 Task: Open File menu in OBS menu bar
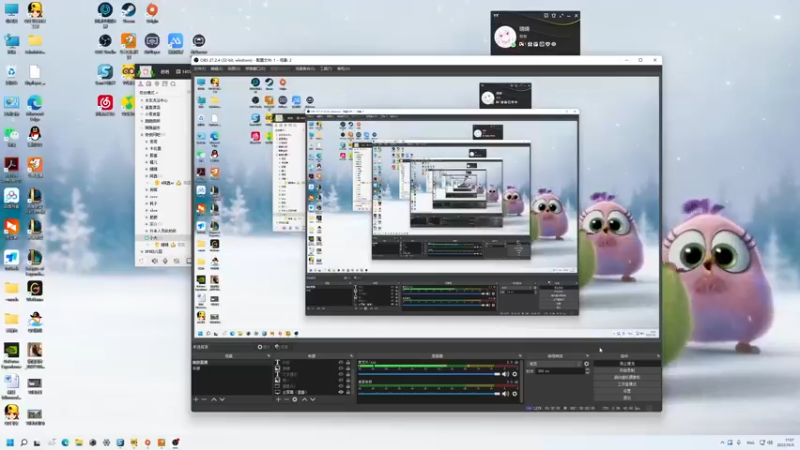coord(200,69)
